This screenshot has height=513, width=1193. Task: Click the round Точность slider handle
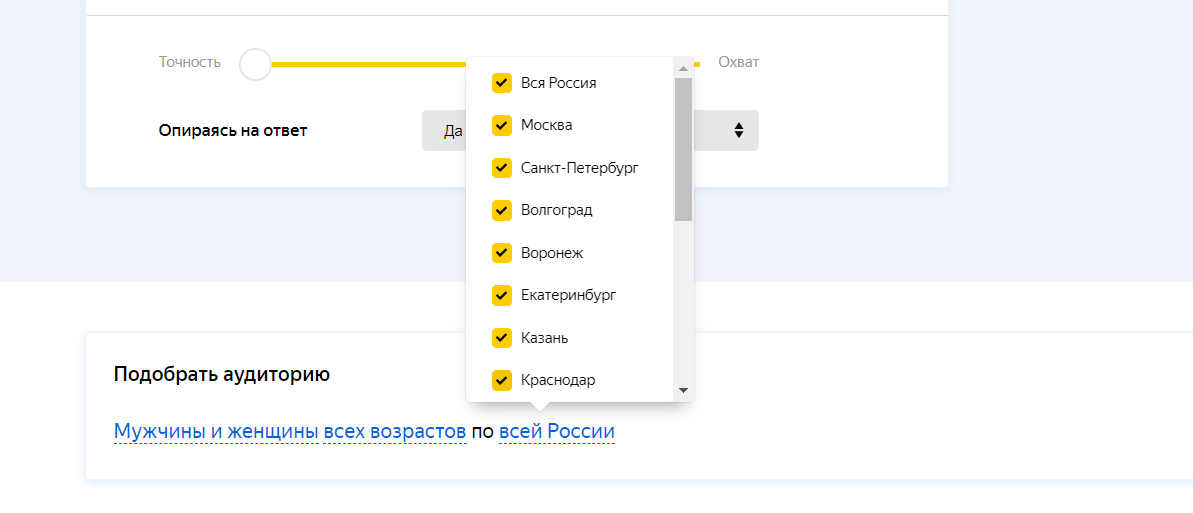(256, 64)
